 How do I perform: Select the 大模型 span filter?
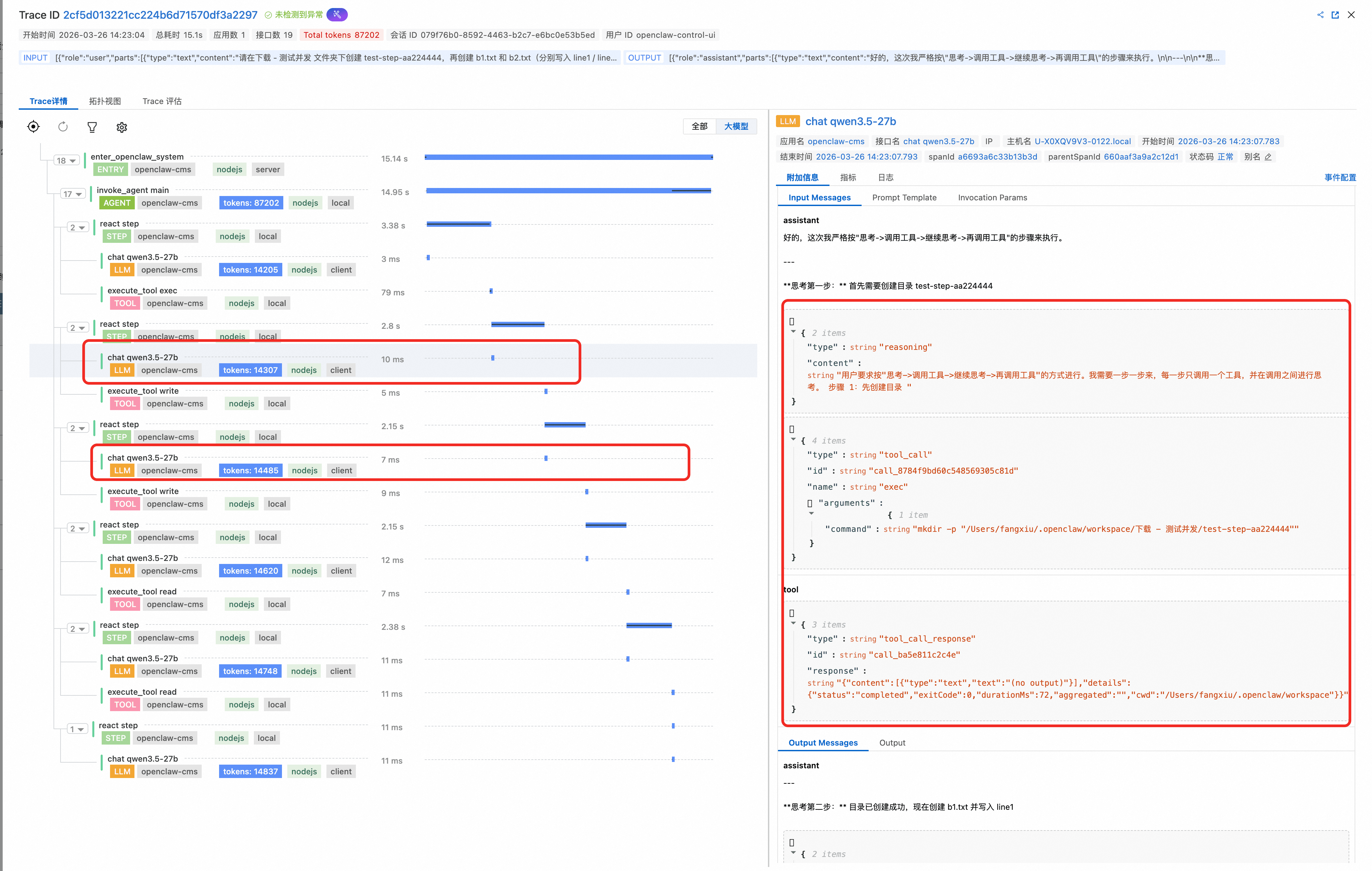(x=736, y=126)
